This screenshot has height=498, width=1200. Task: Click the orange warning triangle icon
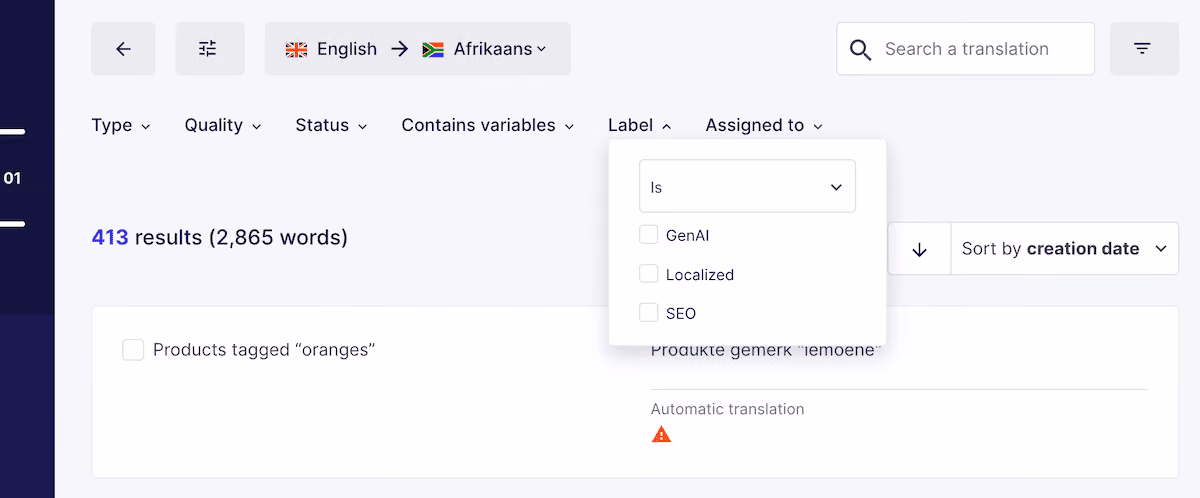point(661,434)
